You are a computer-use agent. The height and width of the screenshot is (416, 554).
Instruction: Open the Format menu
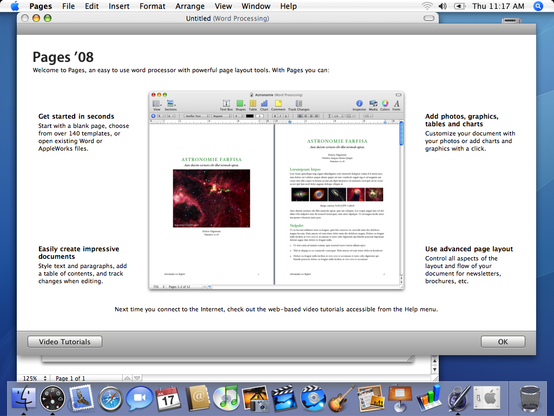[x=152, y=6]
